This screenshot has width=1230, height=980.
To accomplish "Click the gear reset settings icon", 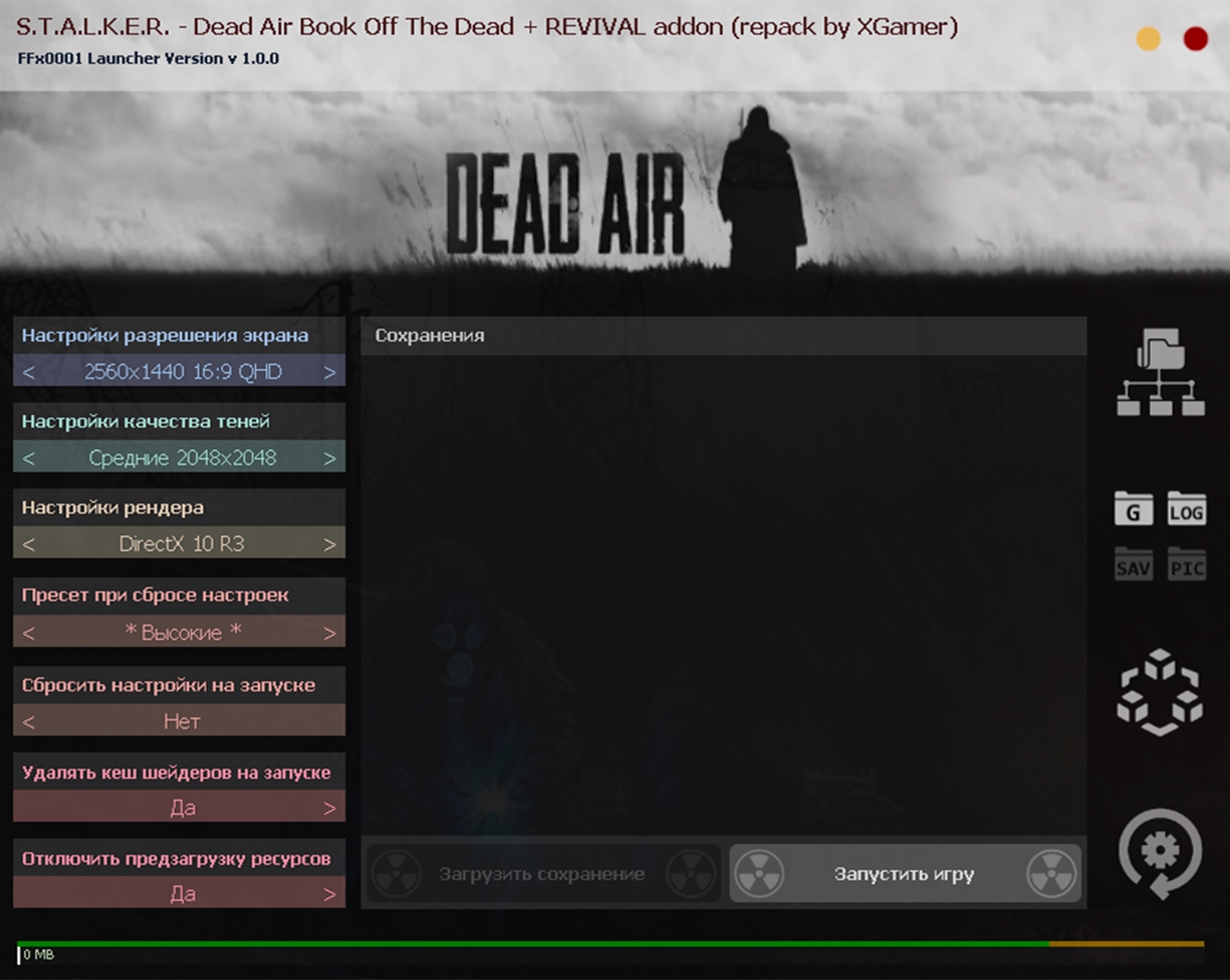I will (x=1160, y=853).
